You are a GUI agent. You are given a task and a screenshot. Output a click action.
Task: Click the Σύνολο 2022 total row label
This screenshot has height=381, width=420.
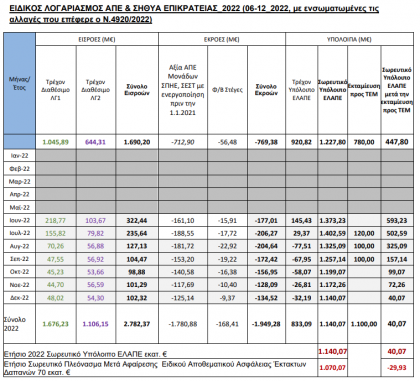point(15,324)
